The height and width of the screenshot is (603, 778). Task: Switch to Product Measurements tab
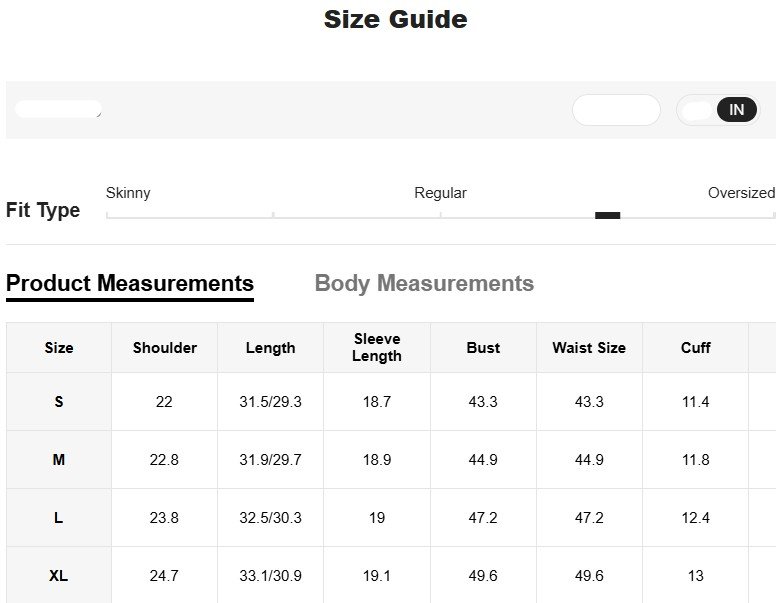pos(130,284)
